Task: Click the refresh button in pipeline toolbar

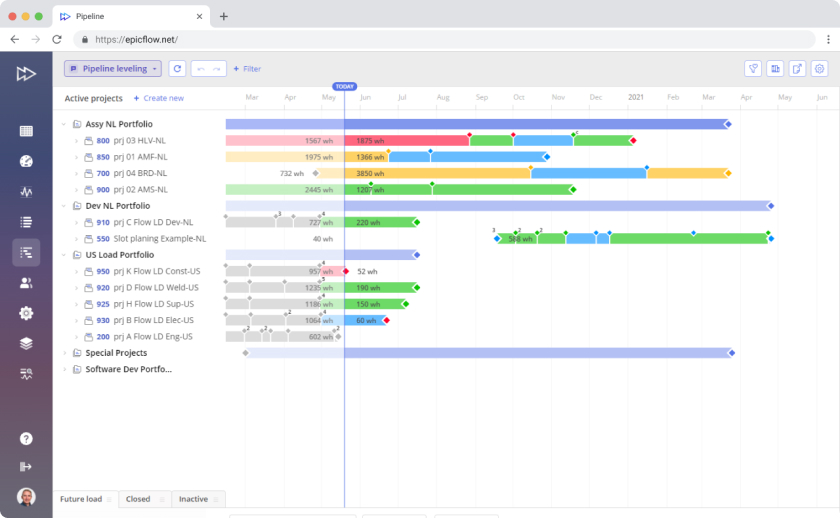Action: coord(177,69)
